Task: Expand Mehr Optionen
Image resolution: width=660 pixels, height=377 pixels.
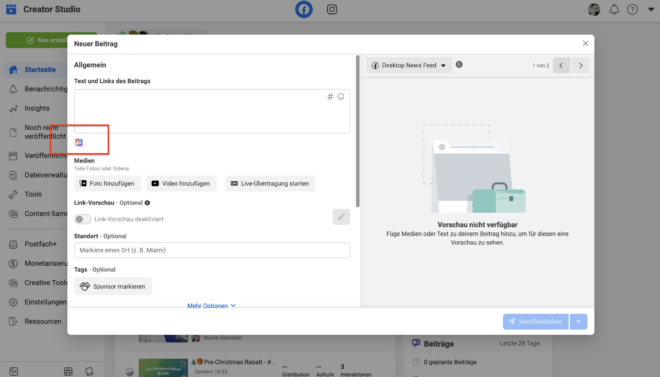Action: point(211,305)
